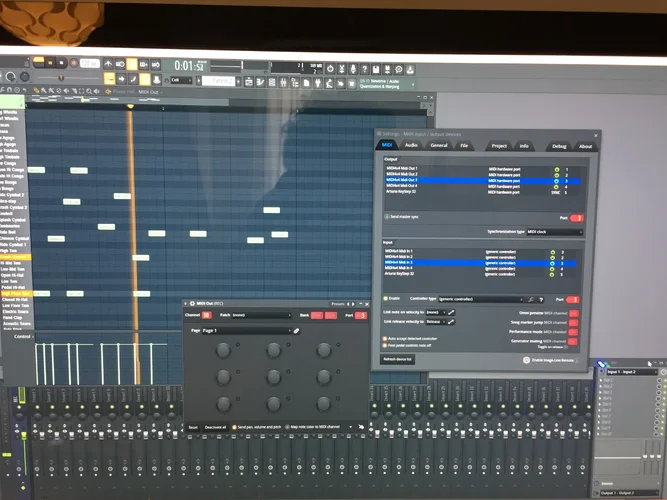667x500 pixels.
Task: Click the power-style icon in top toolbar
Action: click(330, 69)
